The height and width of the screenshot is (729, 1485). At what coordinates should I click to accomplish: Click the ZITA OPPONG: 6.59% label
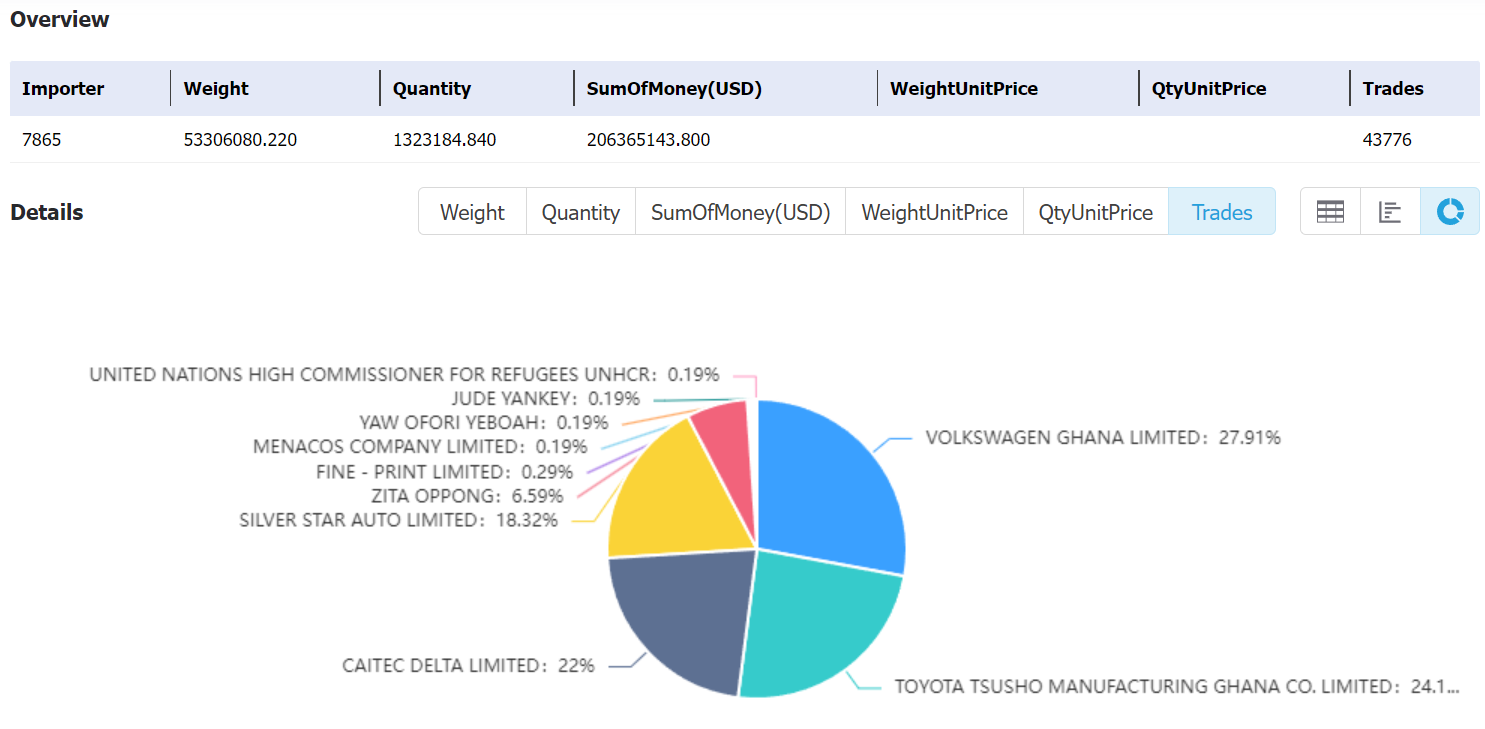tap(467, 496)
